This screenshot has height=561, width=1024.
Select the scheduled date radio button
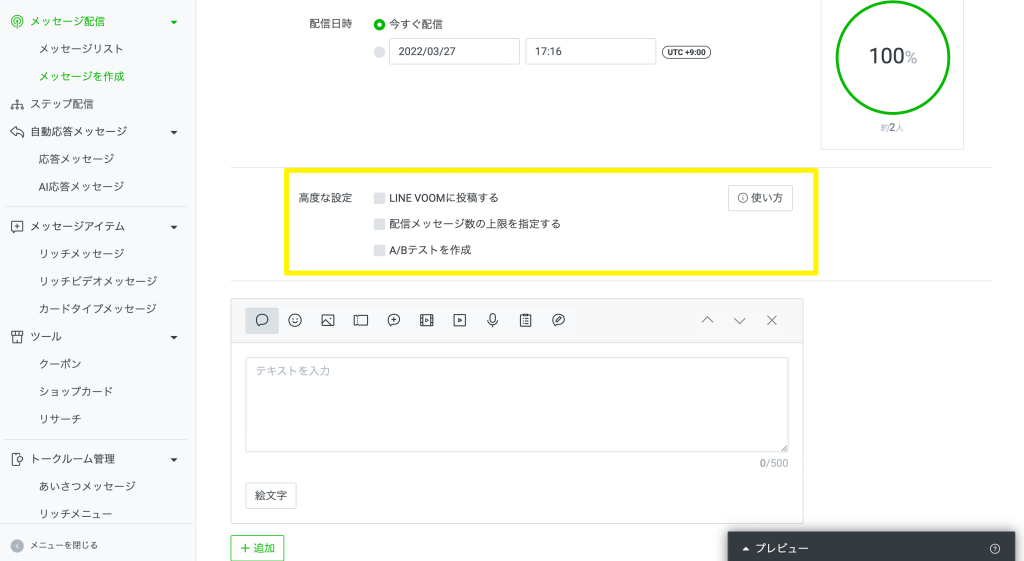pos(379,52)
